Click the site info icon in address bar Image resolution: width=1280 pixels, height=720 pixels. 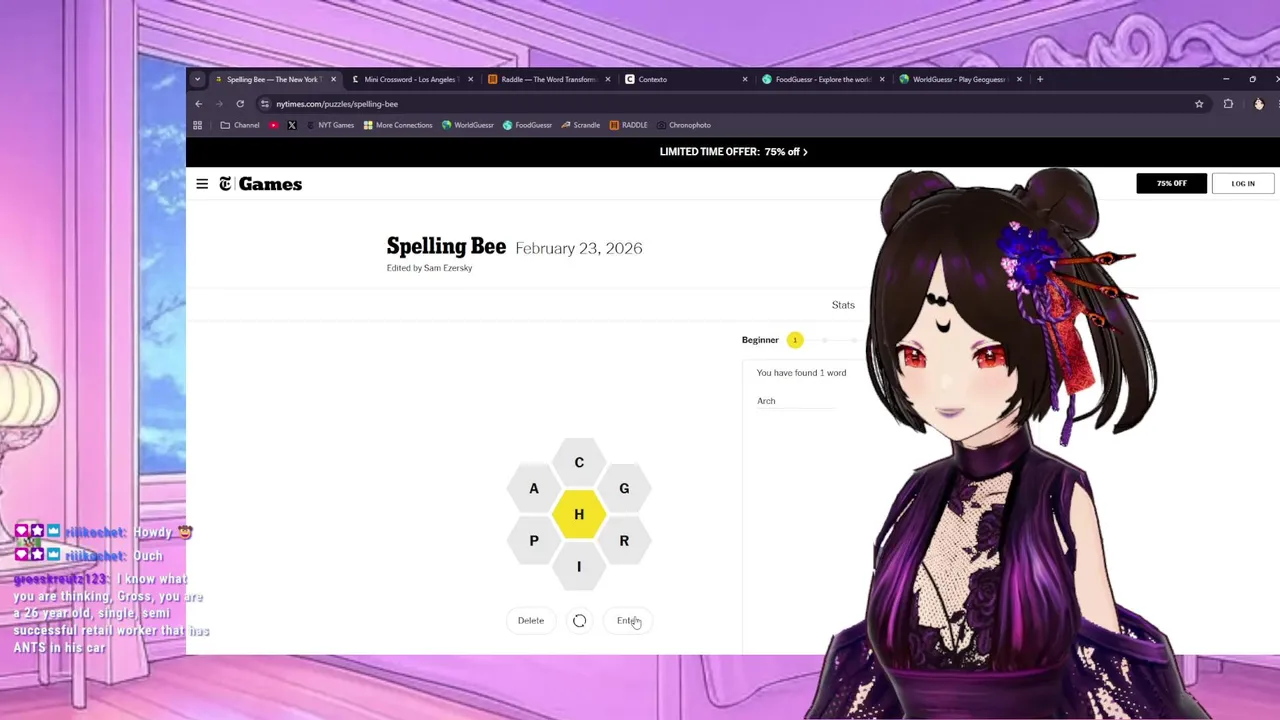265,104
